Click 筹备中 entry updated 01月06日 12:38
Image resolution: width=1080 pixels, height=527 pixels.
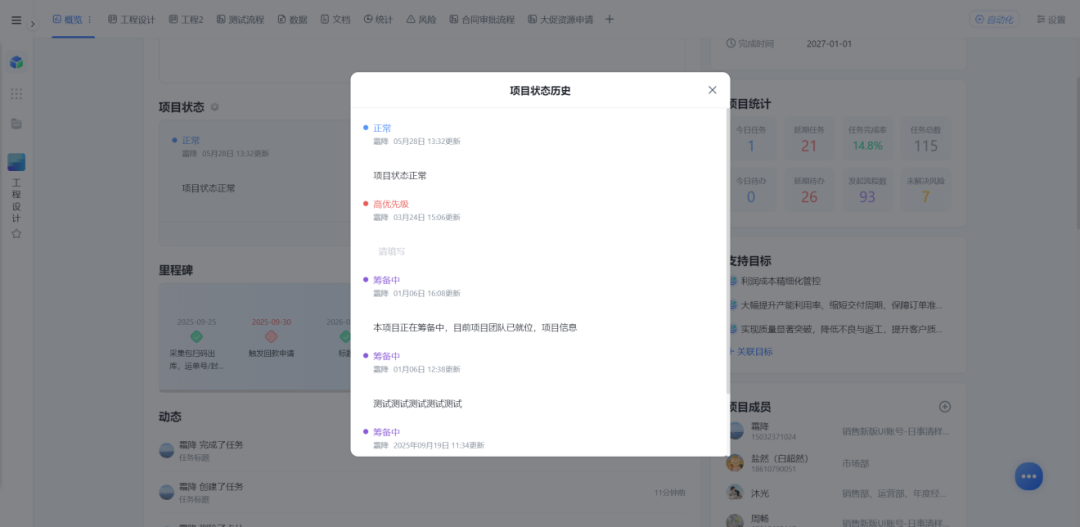[x=386, y=355]
